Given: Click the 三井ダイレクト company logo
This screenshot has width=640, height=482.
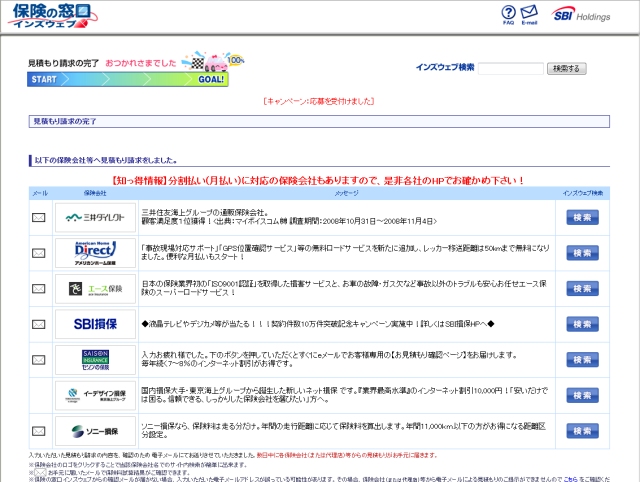Looking at the screenshot, I should click(96, 218).
